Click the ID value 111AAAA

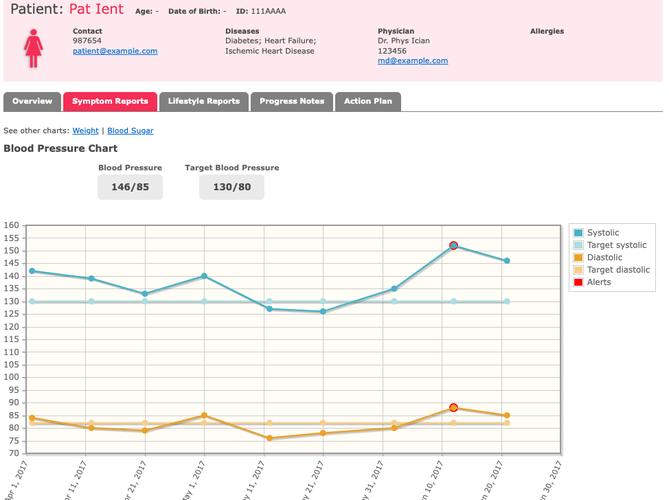268,11
